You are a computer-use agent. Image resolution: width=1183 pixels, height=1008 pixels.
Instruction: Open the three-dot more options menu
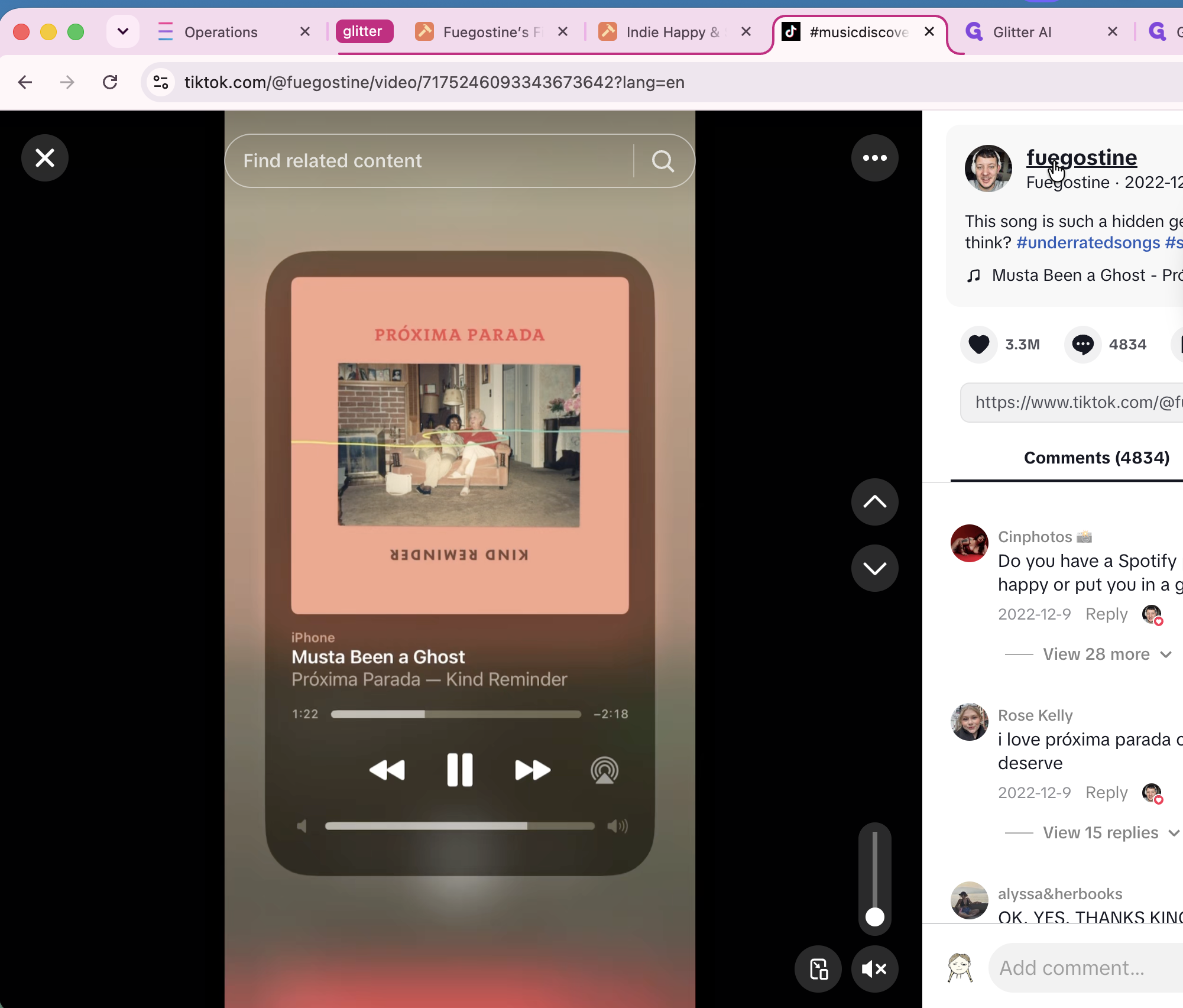874,158
